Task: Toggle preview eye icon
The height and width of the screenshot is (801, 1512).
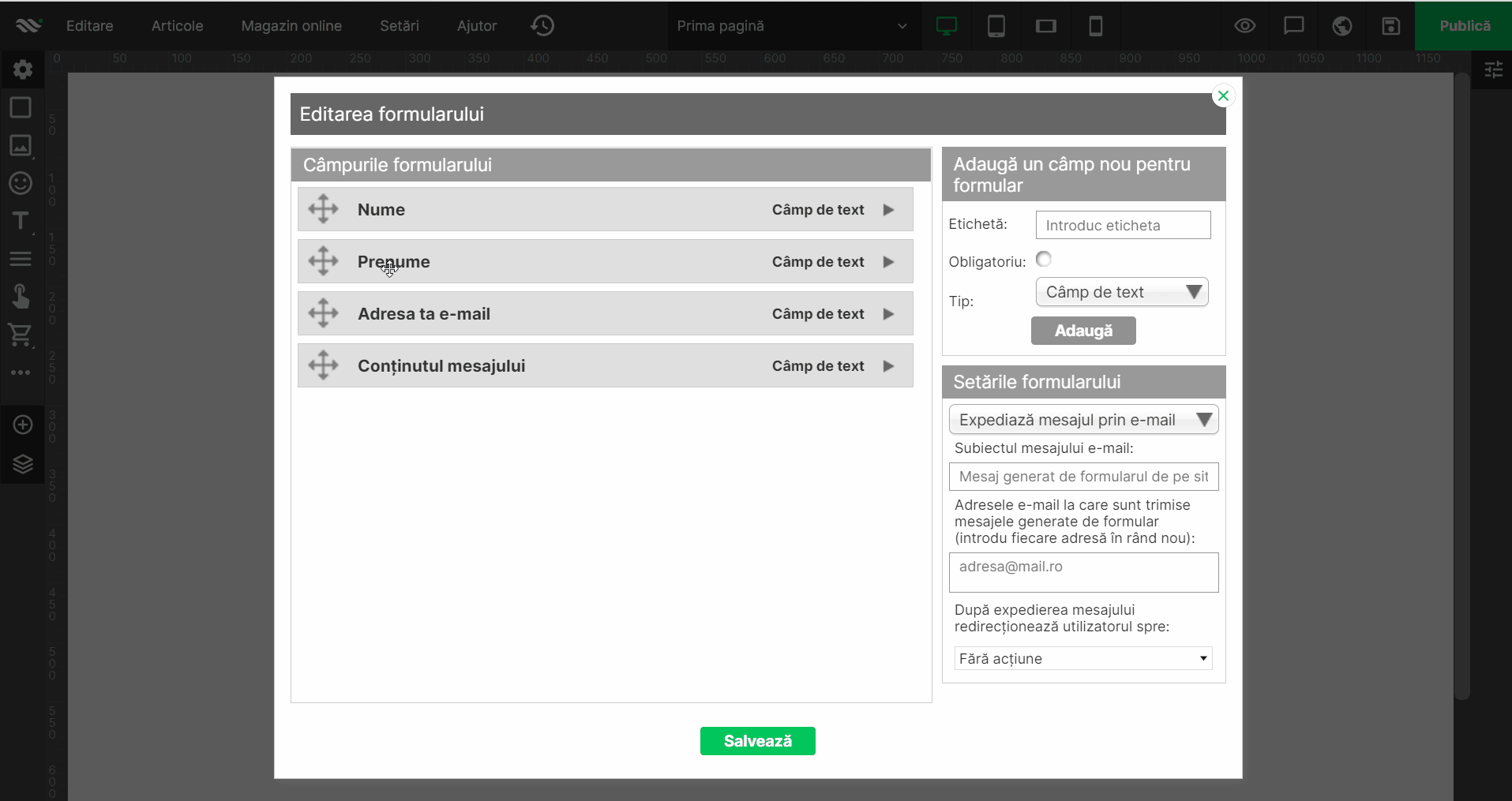Action: pyautogui.click(x=1244, y=26)
